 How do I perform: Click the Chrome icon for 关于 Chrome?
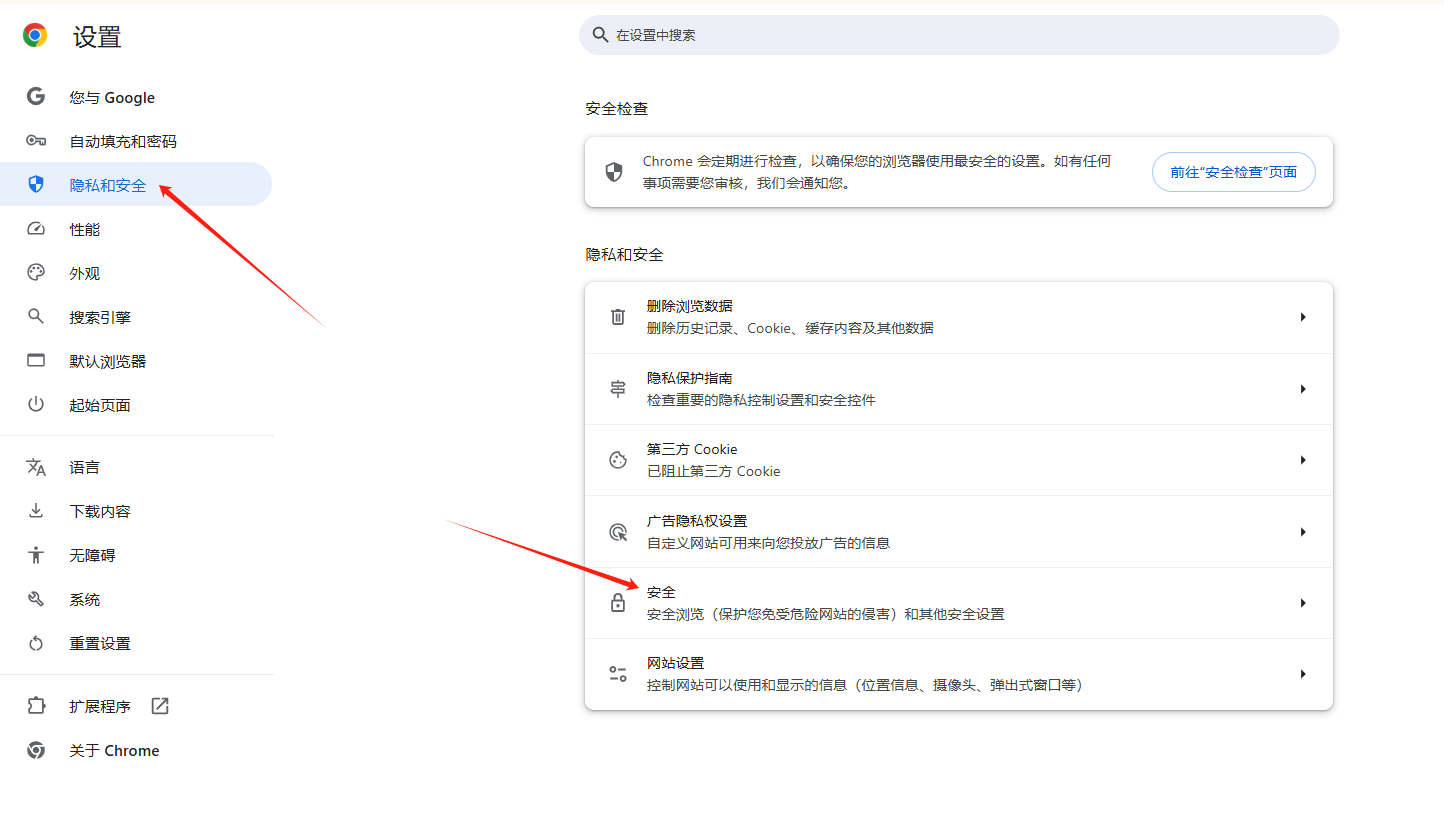(36, 750)
